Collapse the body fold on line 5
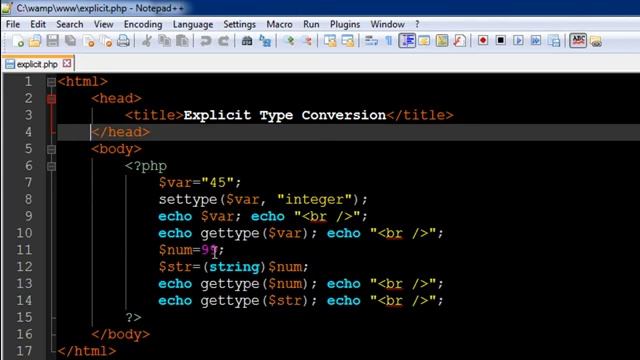Screen dimensions: 640x360 pyautogui.click(x=51, y=149)
